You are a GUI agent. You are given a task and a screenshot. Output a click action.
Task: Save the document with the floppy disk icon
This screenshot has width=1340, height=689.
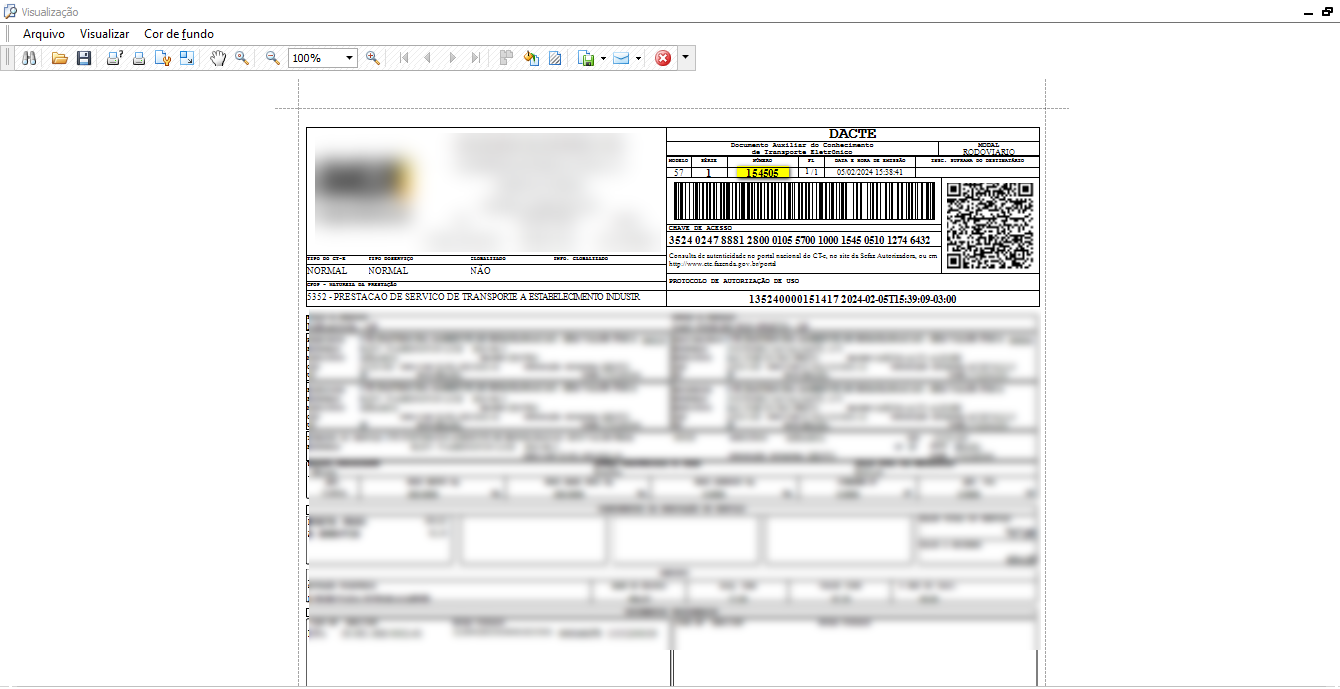pyautogui.click(x=84, y=58)
